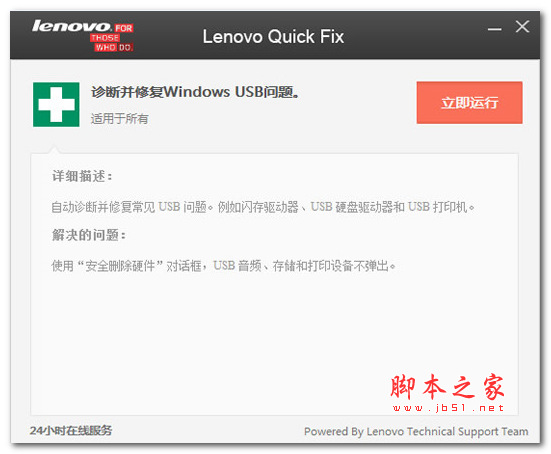Click the description panel pointer arrow
Image resolution: width=551 pixels, height=454 pixels.
[x=54, y=149]
